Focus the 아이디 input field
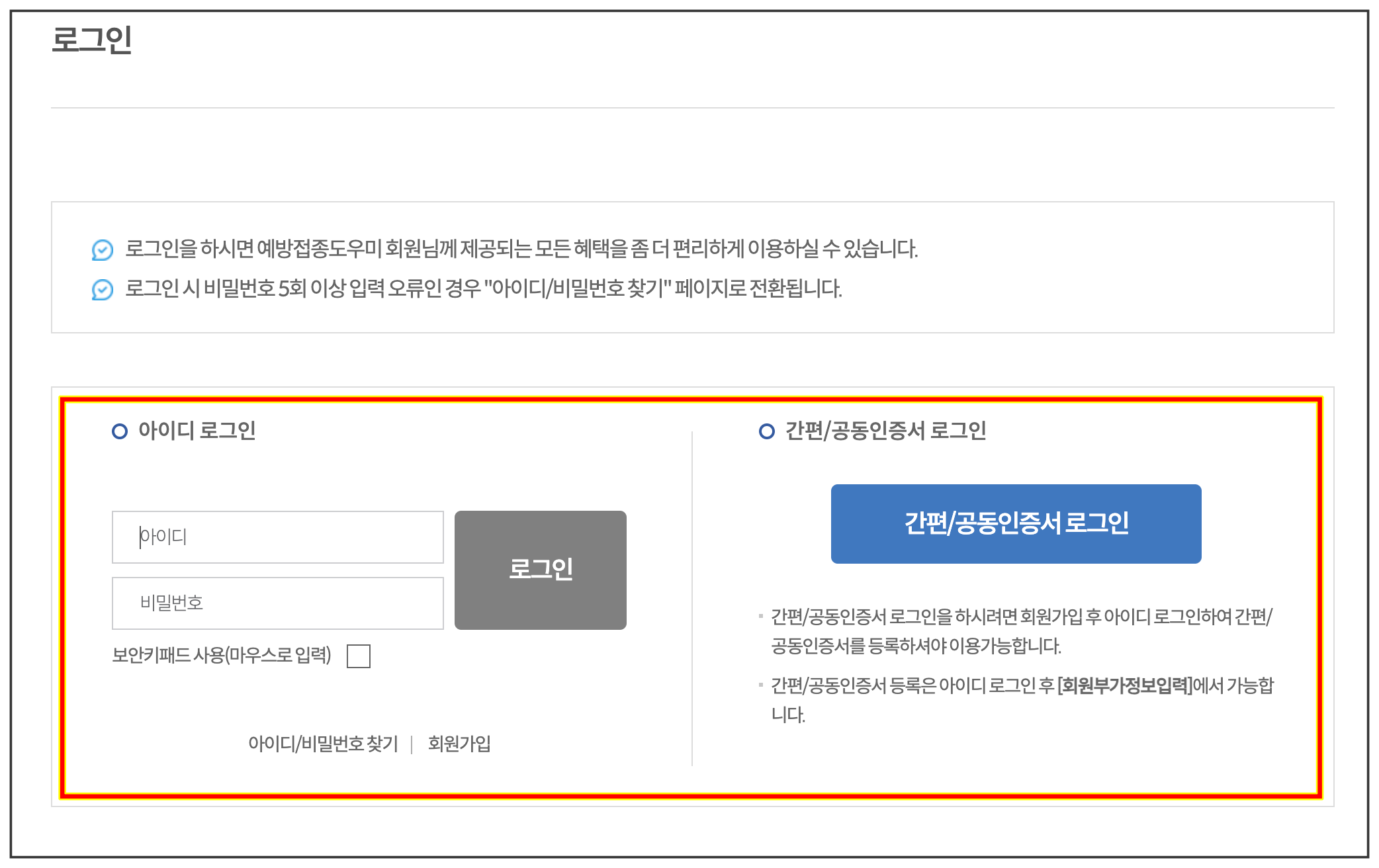1379x868 pixels. click(278, 537)
